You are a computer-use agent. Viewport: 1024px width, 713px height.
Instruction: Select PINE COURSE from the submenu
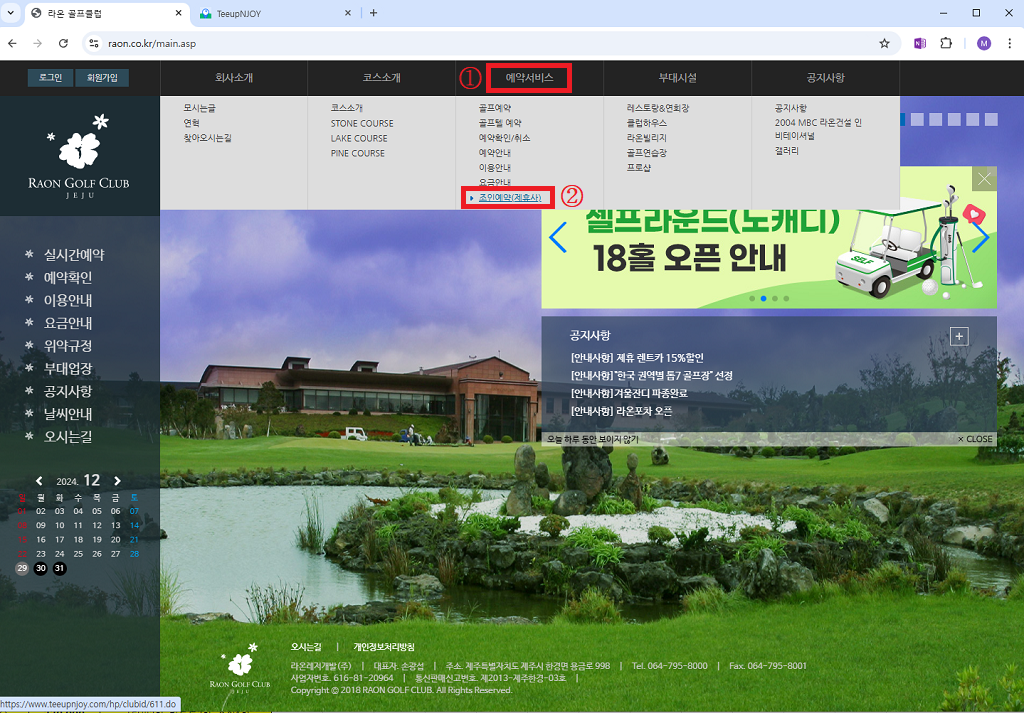click(x=358, y=153)
